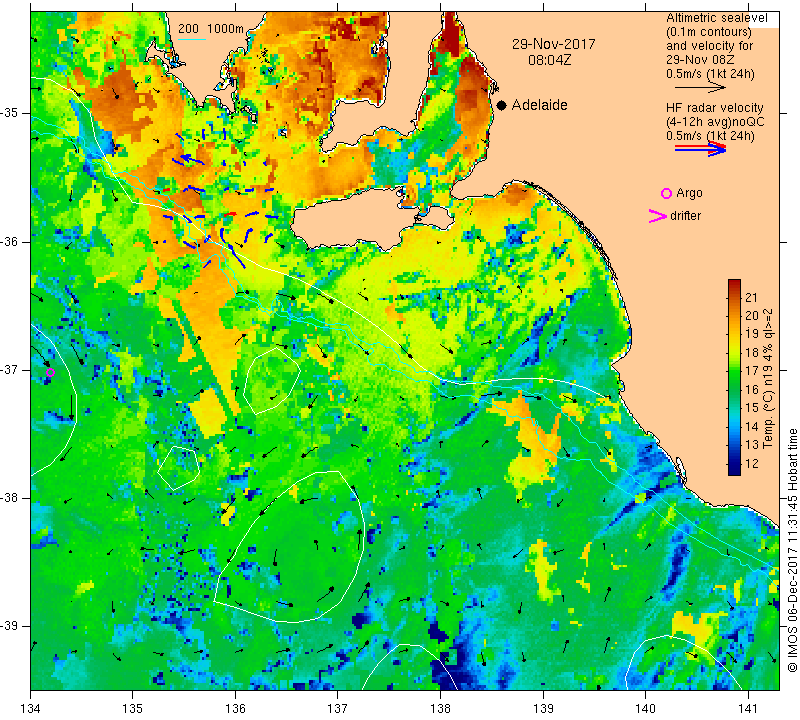Click the longitude axis label '137'

click(x=338, y=708)
